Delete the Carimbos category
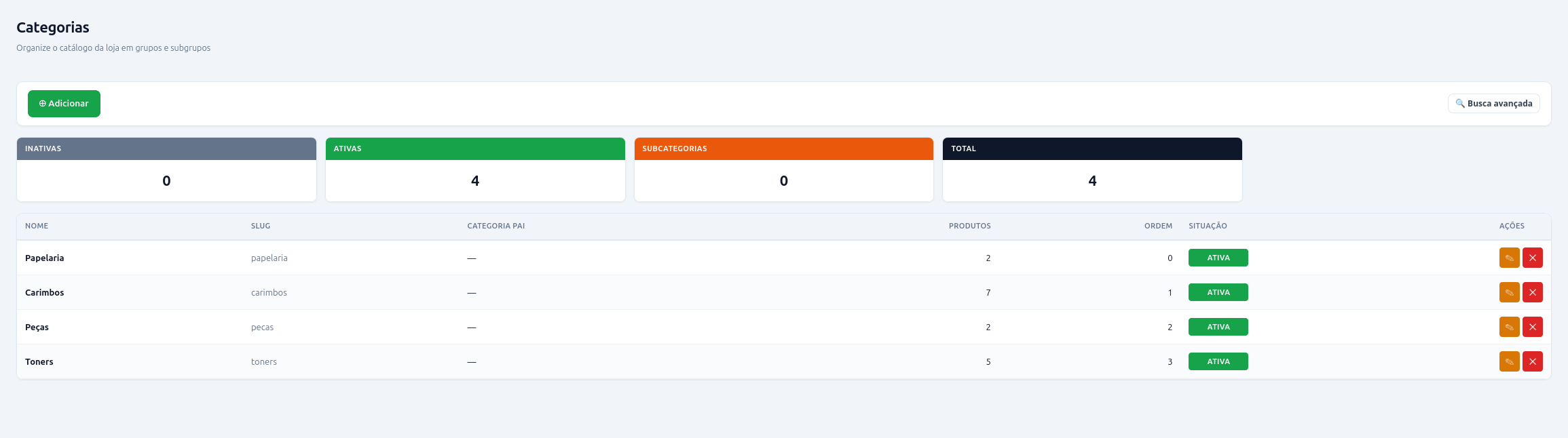Screen dimensions: 1568x438 1533,292
